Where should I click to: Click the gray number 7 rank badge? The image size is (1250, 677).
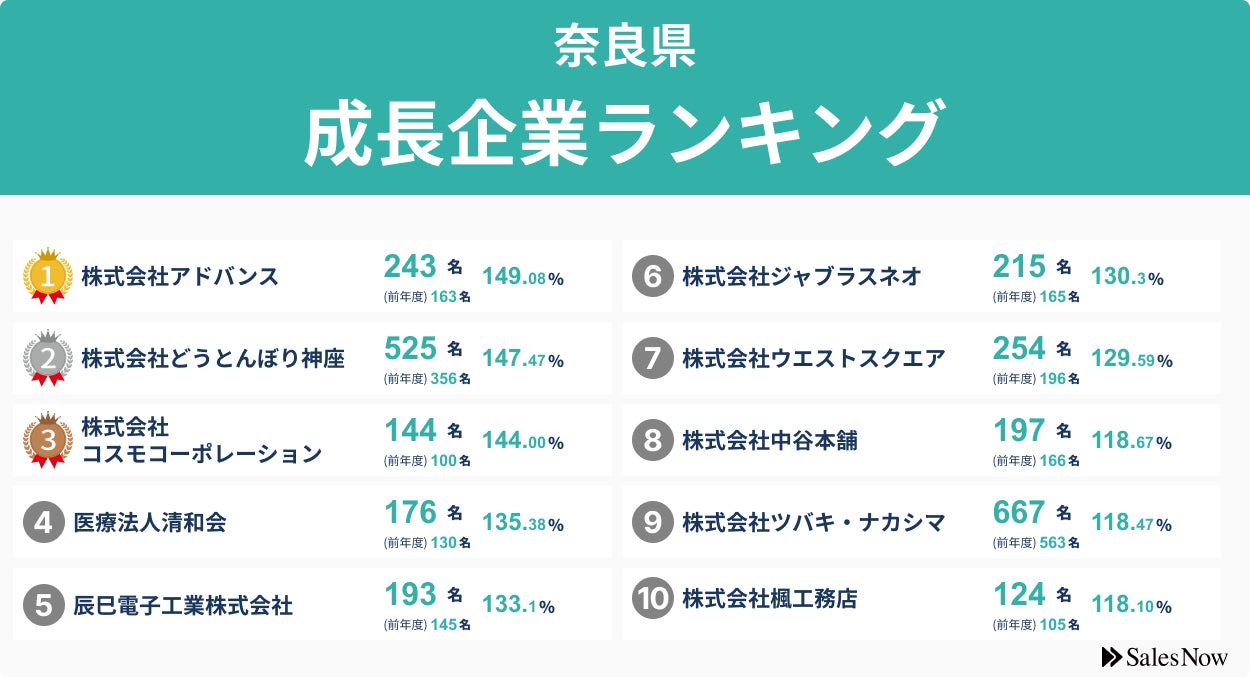tap(653, 358)
